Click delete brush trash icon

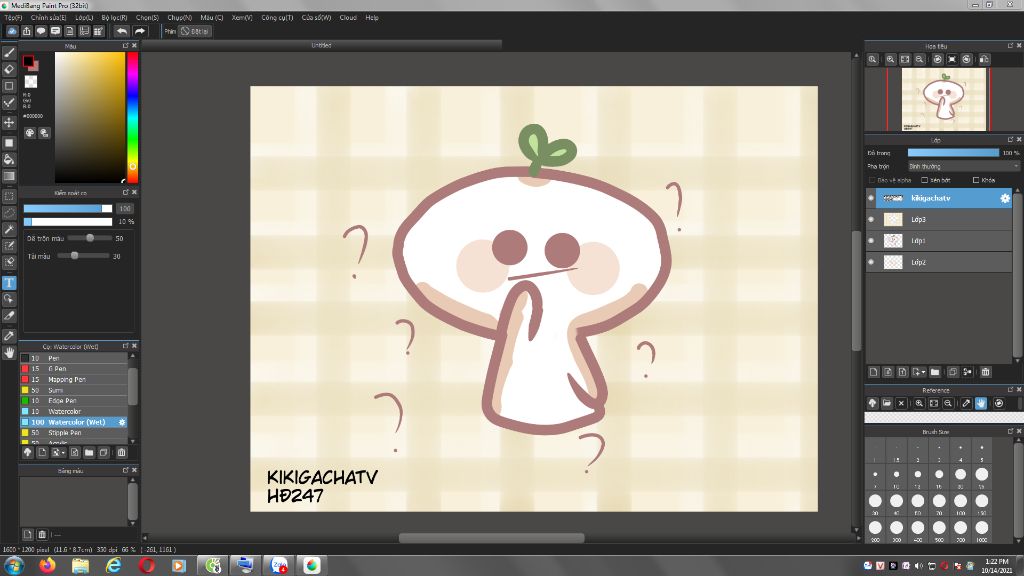pos(121,453)
